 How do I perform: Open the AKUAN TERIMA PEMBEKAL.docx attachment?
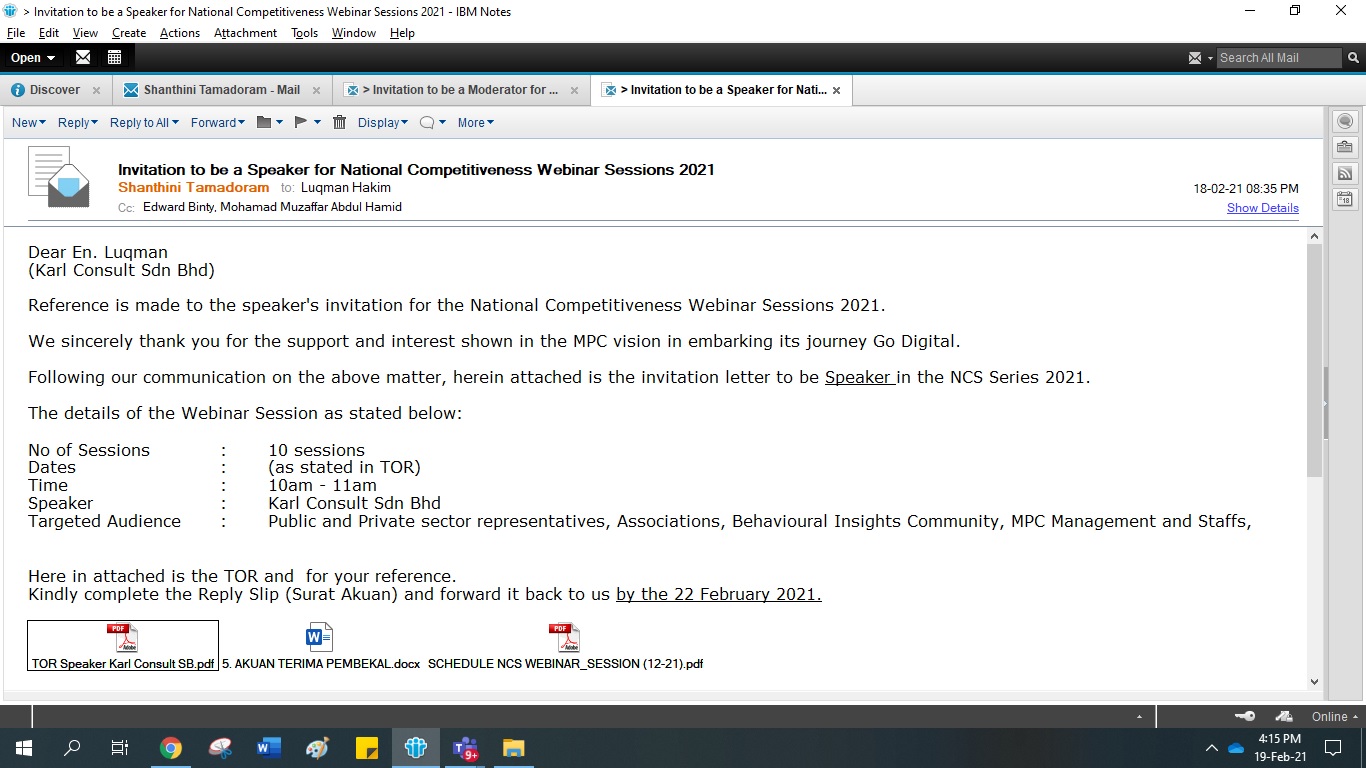click(x=320, y=646)
